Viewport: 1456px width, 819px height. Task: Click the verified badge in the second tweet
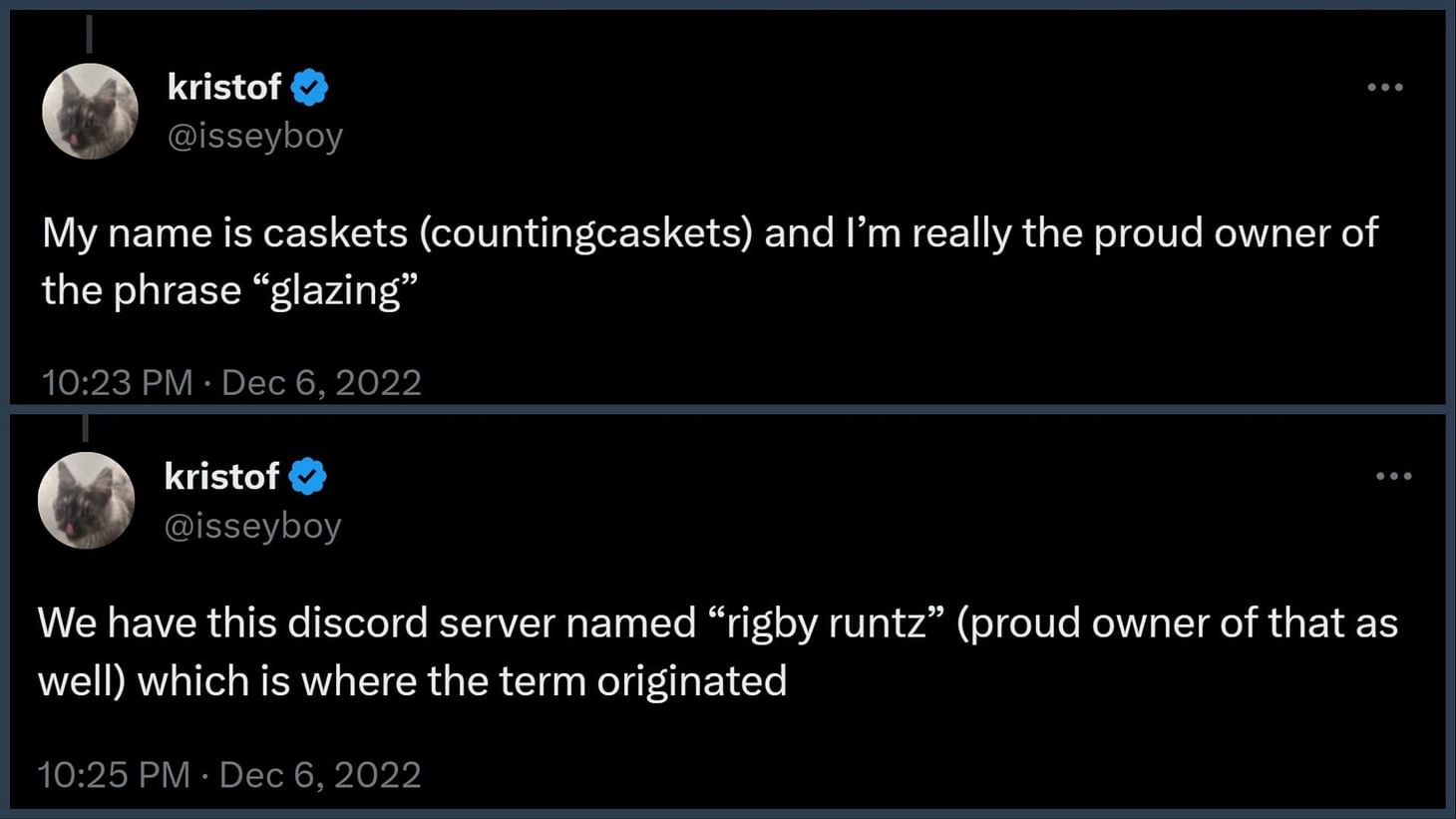[307, 477]
